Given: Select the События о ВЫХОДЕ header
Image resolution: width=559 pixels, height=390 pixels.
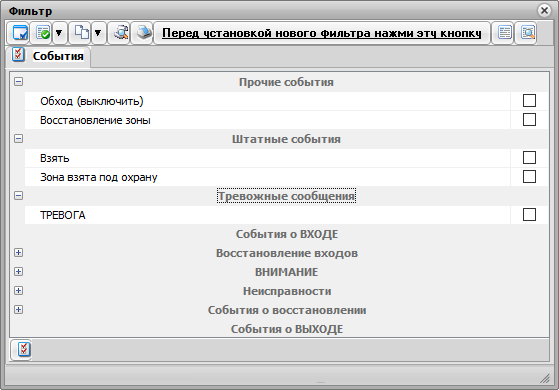Looking at the screenshot, I should coord(287,329).
